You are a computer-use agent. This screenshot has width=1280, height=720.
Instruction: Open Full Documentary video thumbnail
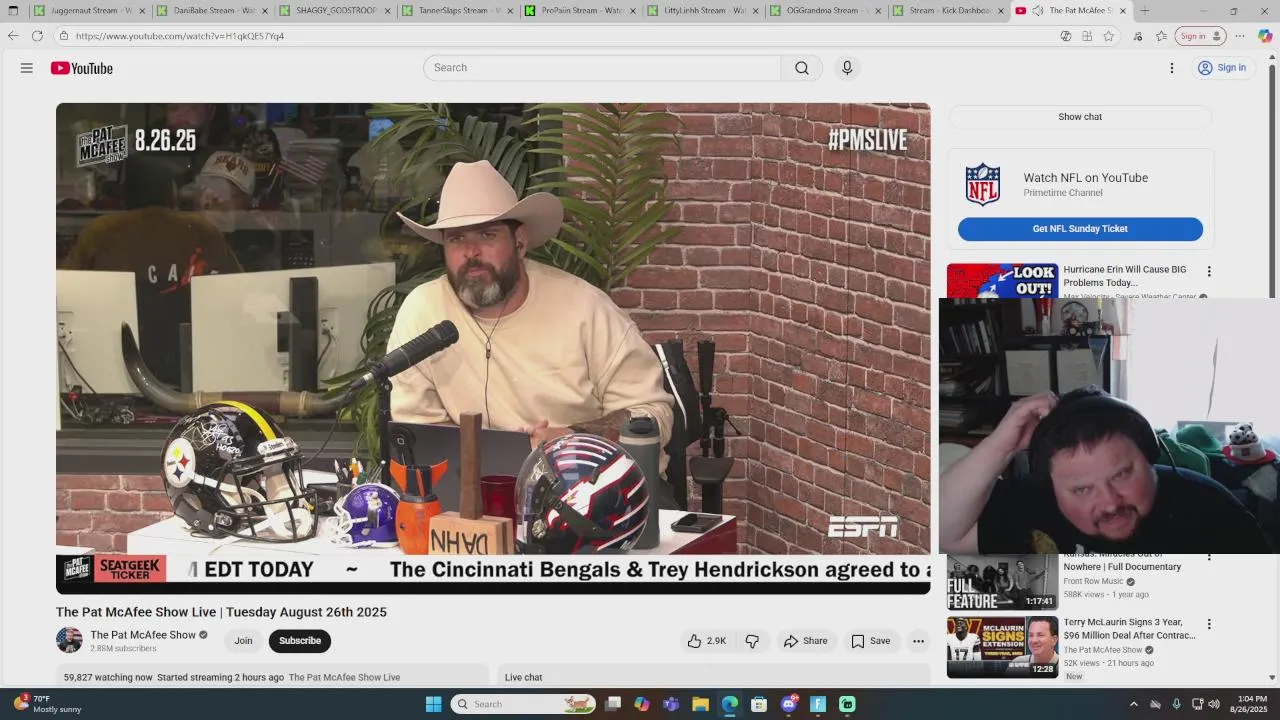[x=1002, y=582]
